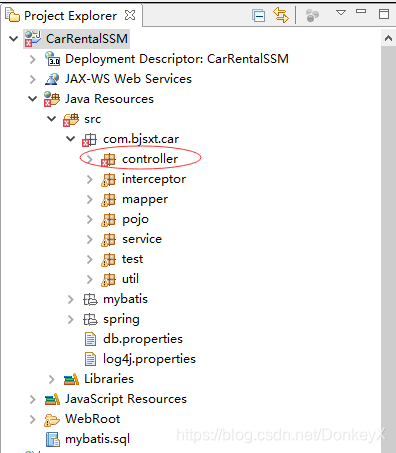The height and width of the screenshot is (453, 396).
Task: Click the WebRoot folder icon
Action: [52, 420]
